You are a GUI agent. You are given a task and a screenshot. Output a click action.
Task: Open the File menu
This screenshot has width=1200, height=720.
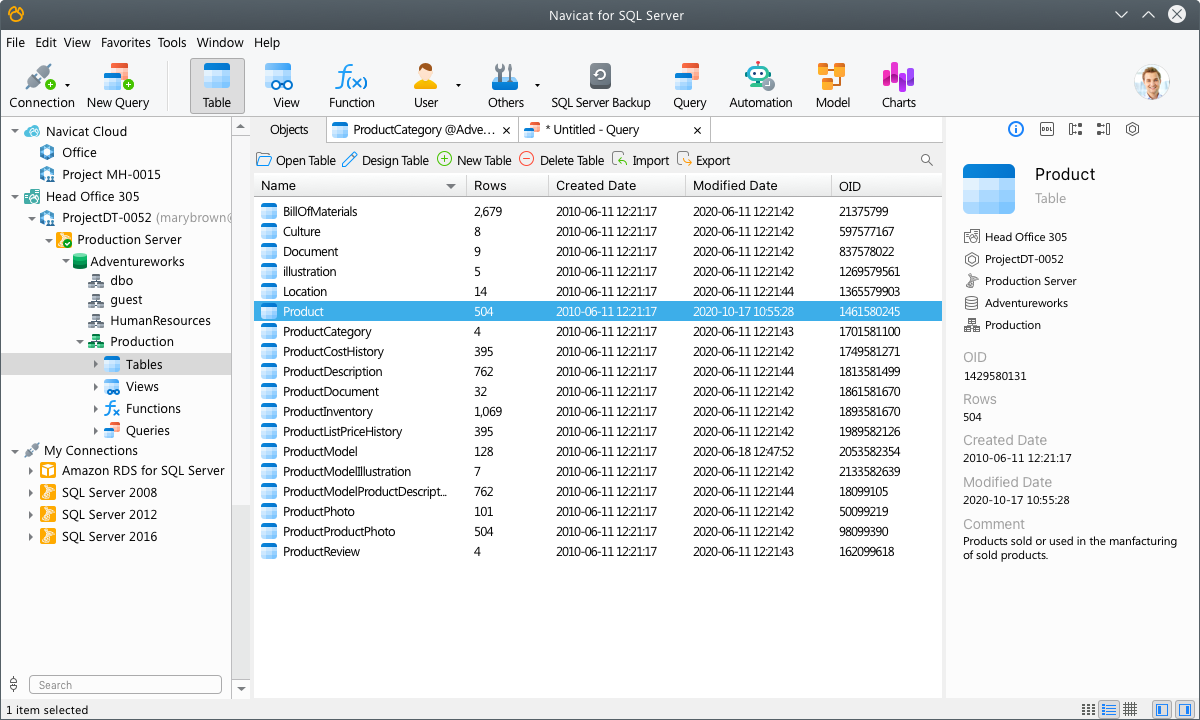click(16, 43)
